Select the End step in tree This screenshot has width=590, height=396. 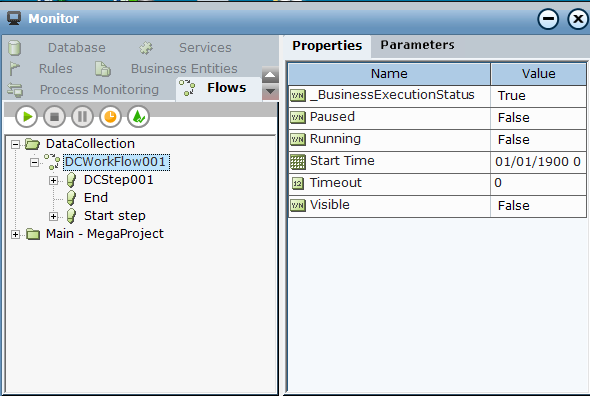pos(96,198)
